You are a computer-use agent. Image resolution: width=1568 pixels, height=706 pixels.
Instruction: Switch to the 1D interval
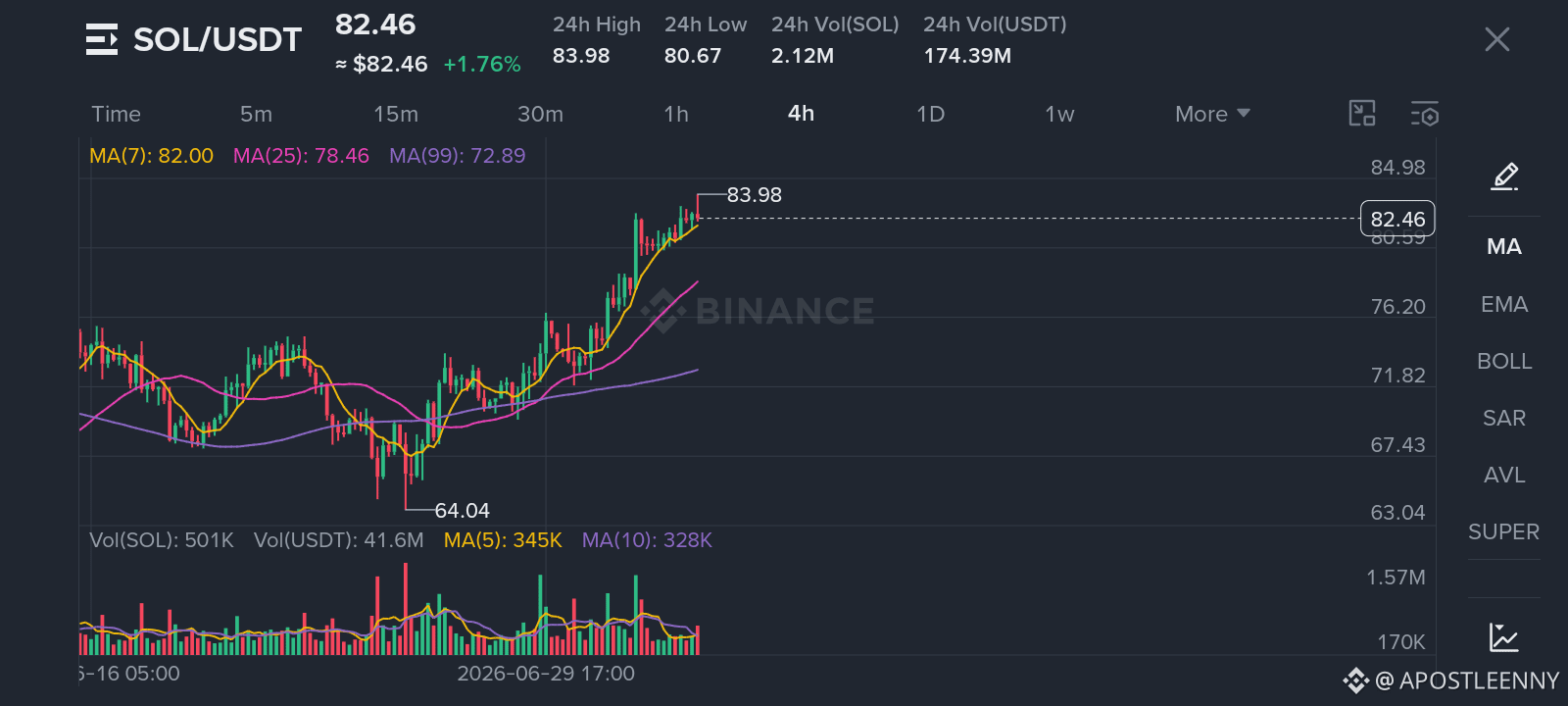[930, 114]
